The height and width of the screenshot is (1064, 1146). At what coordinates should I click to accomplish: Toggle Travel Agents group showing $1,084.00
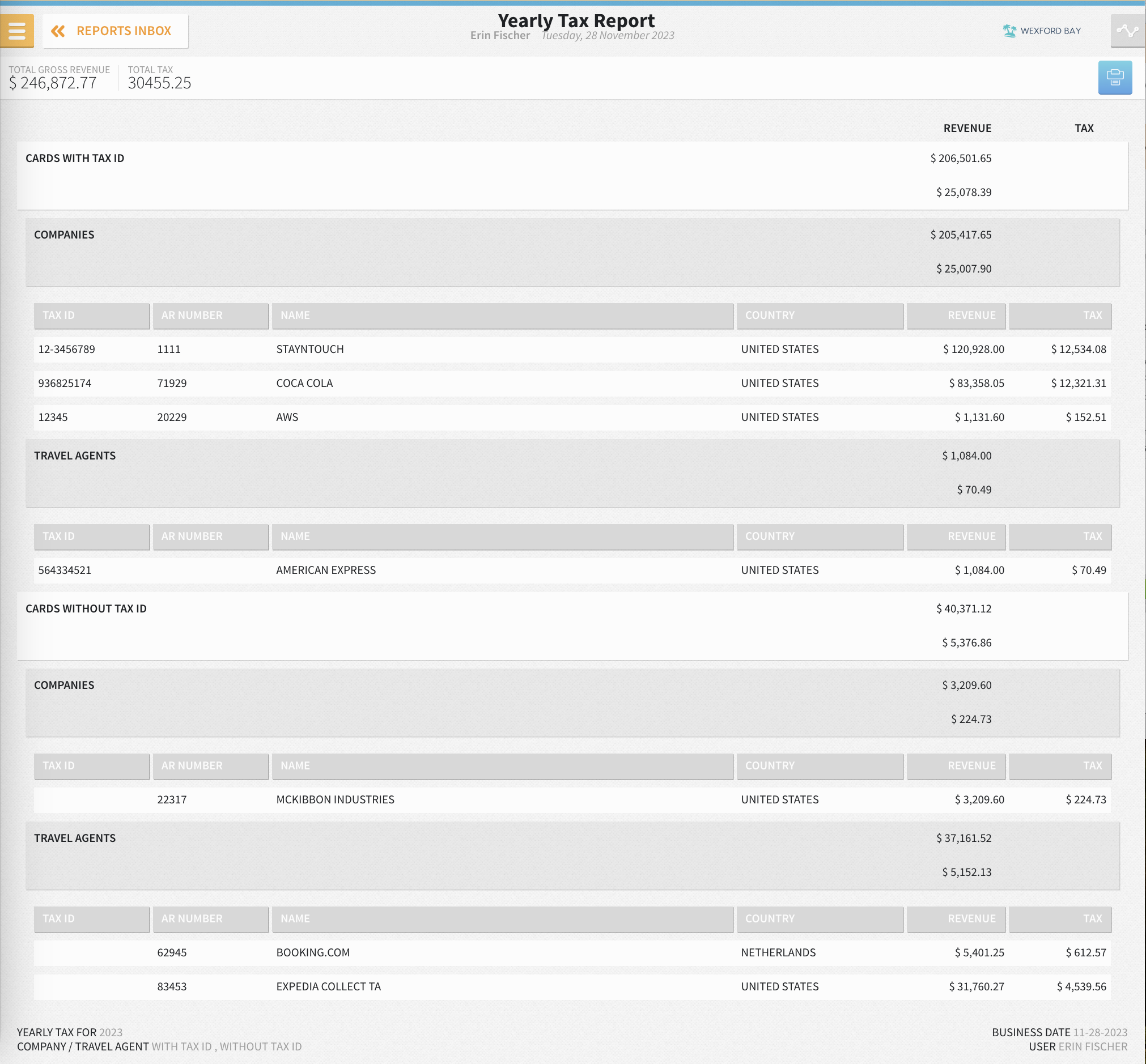(x=75, y=456)
